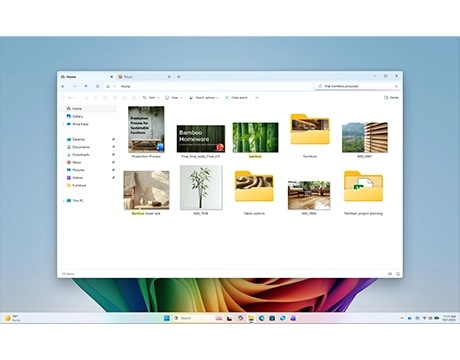The image size is (460, 360).
Task: Unpin Music using its pin icon
Action: click(x=113, y=162)
